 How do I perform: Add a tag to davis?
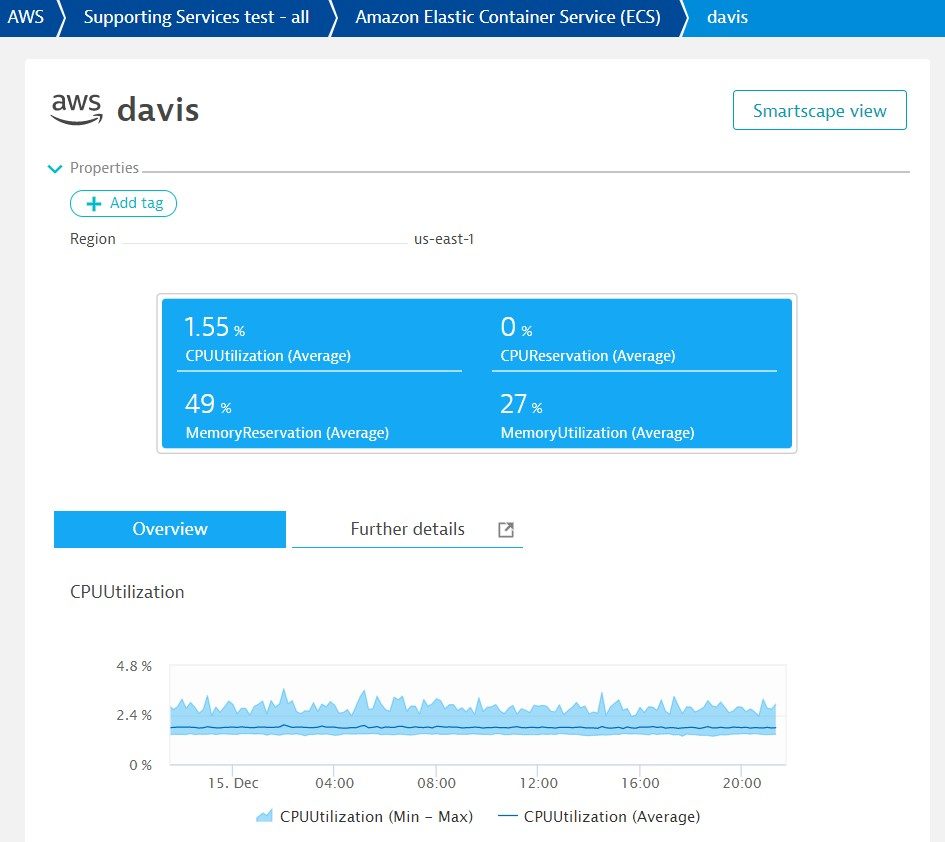[124, 203]
